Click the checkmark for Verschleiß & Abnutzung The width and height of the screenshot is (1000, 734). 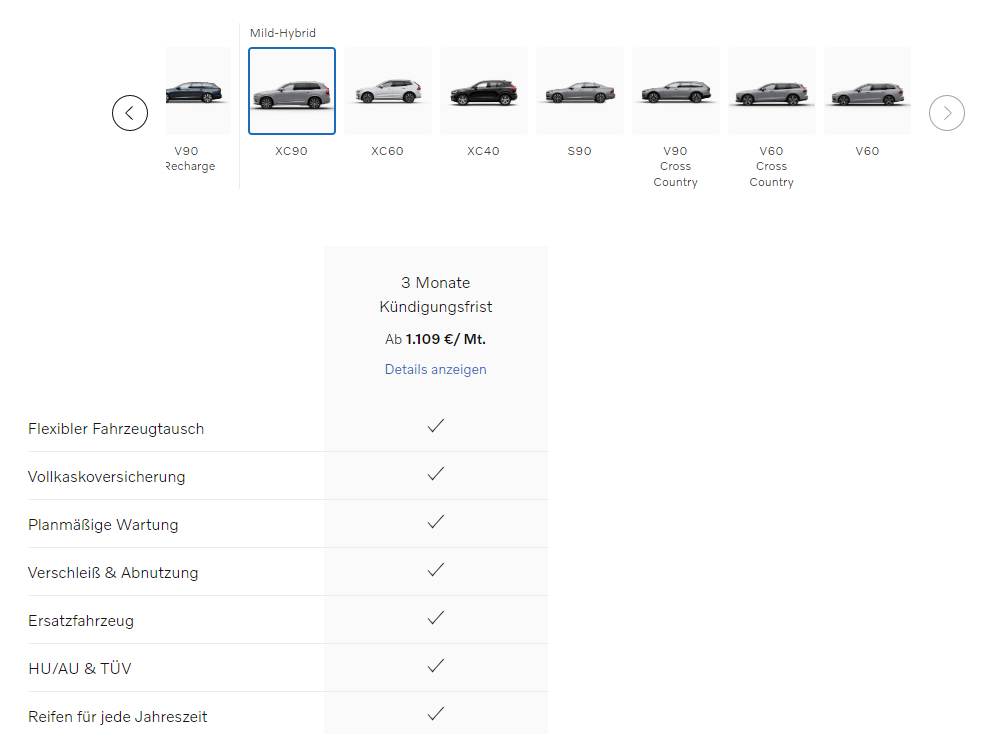pyautogui.click(x=436, y=569)
